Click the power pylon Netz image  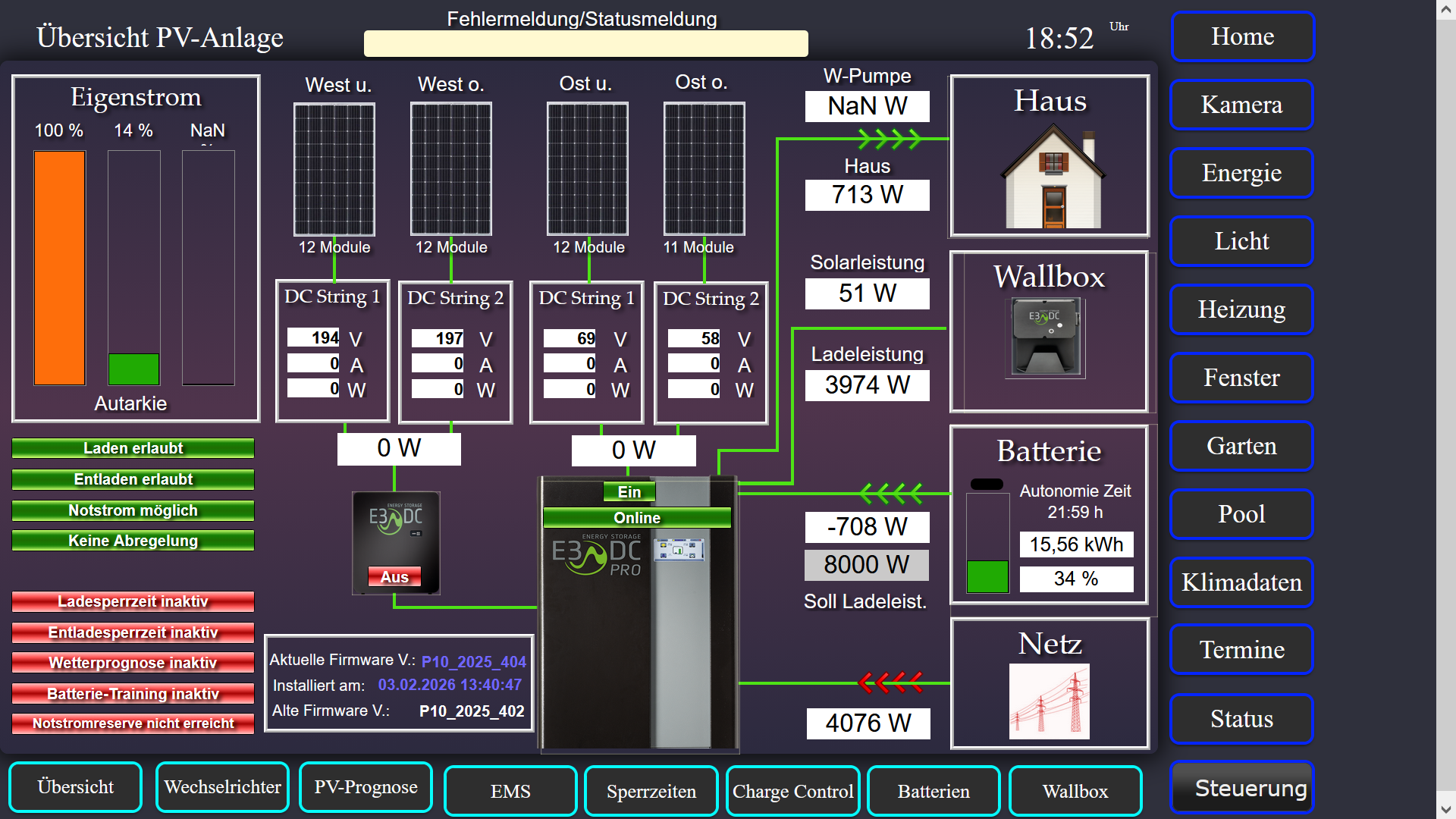coord(1049,701)
